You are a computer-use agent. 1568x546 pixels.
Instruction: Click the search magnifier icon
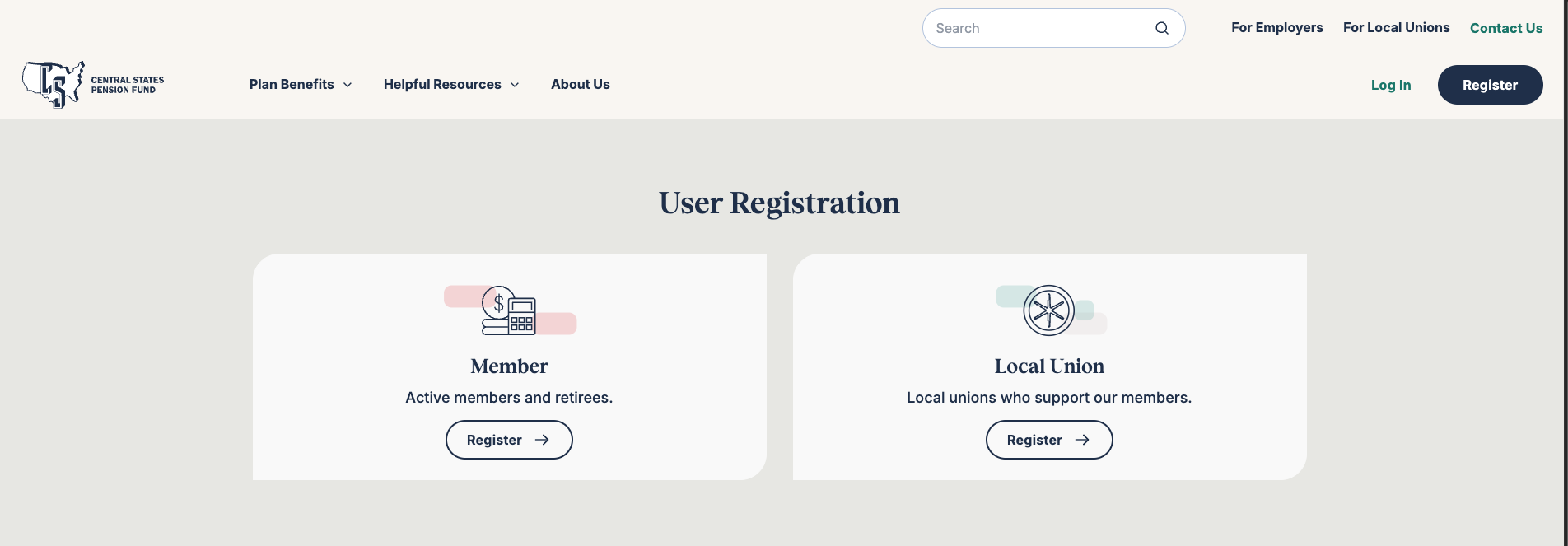click(x=1161, y=28)
